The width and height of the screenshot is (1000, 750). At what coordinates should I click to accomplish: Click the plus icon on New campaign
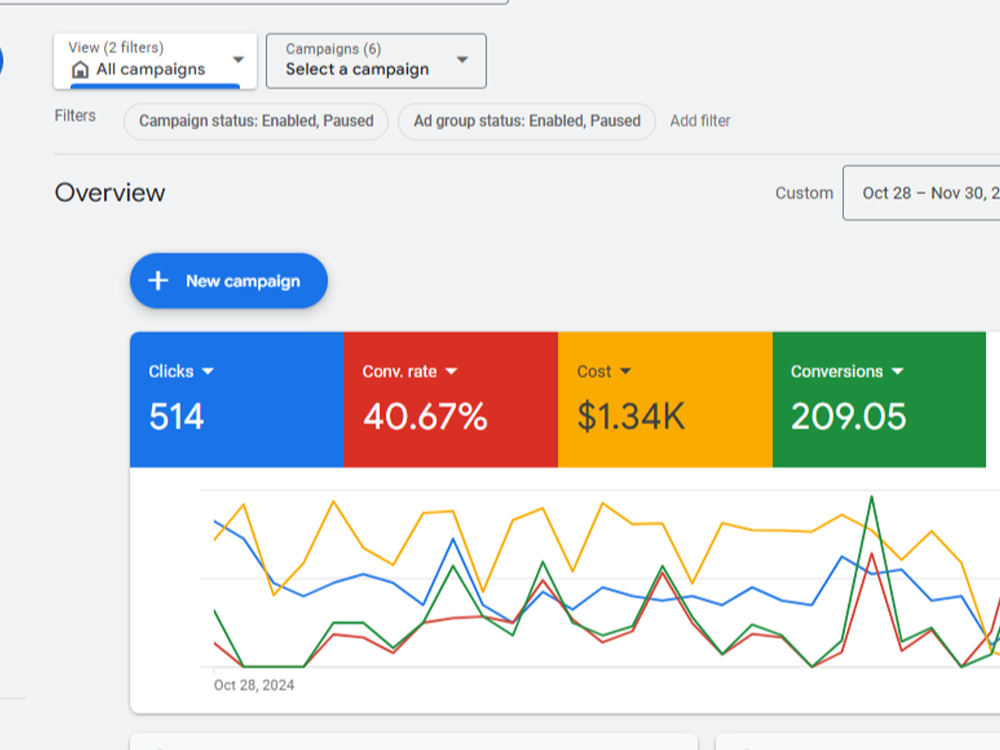coord(158,281)
